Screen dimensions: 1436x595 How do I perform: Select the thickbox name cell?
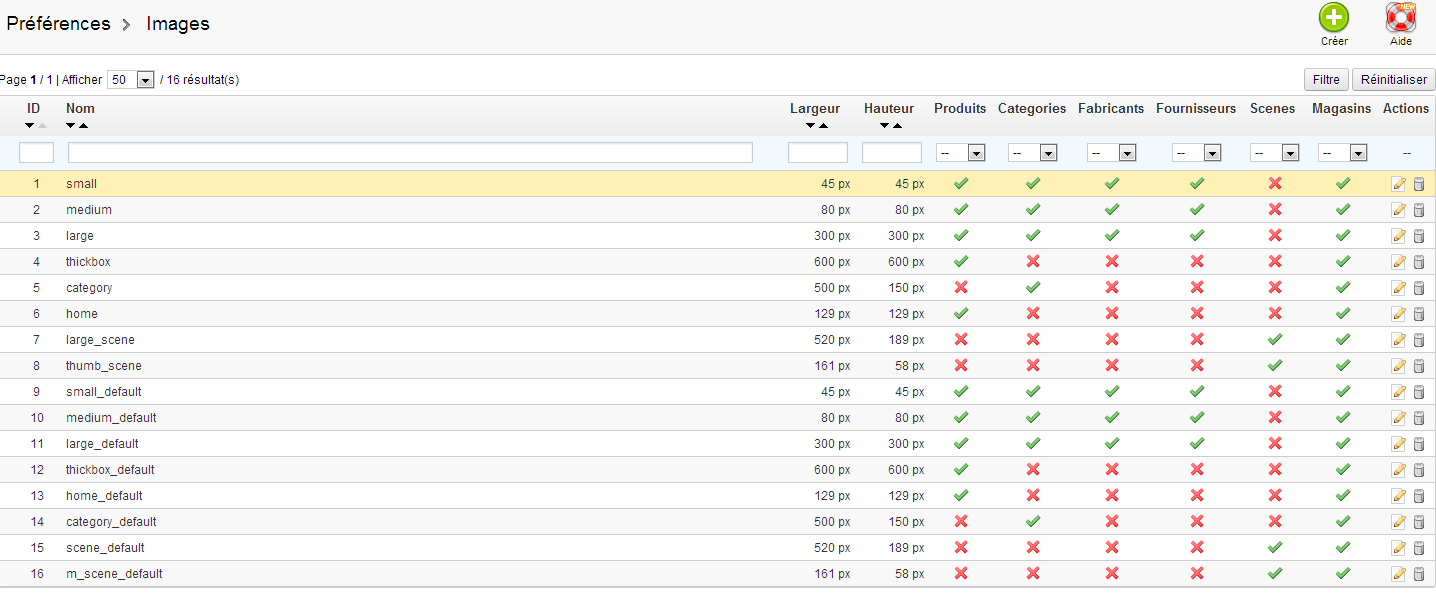(x=88, y=262)
